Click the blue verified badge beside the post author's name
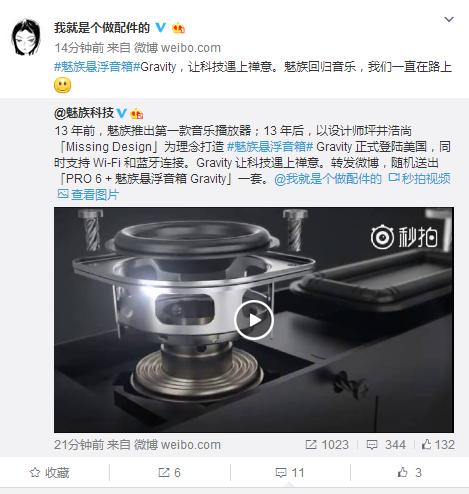 pyautogui.click(x=161, y=27)
